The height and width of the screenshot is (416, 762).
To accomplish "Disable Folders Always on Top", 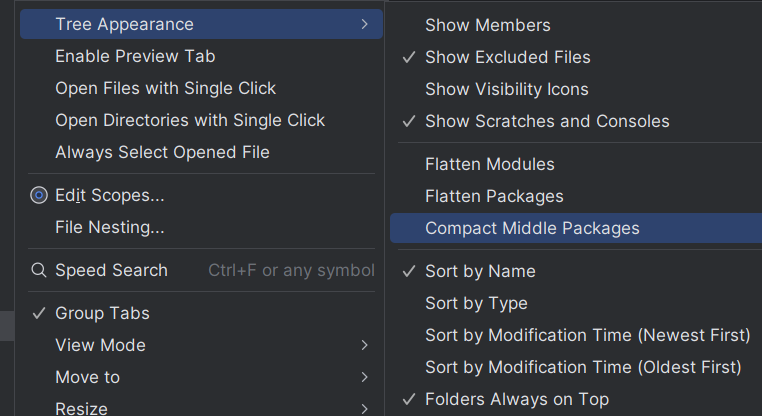I will (x=516, y=399).
